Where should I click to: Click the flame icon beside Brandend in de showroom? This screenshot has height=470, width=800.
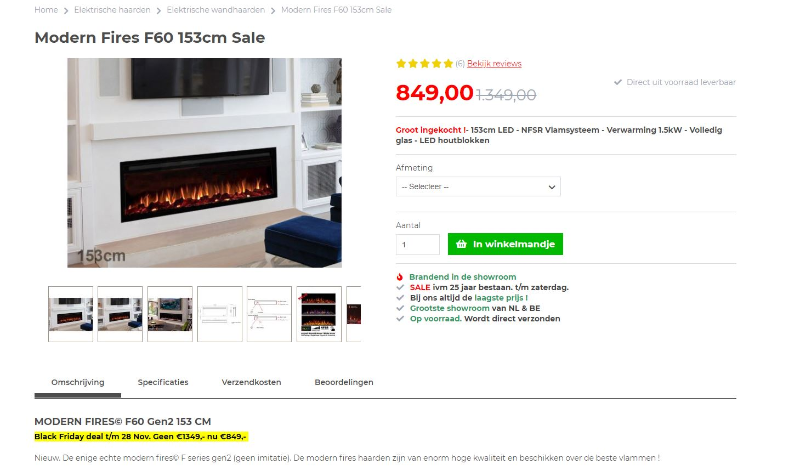[x=400, y=277]
